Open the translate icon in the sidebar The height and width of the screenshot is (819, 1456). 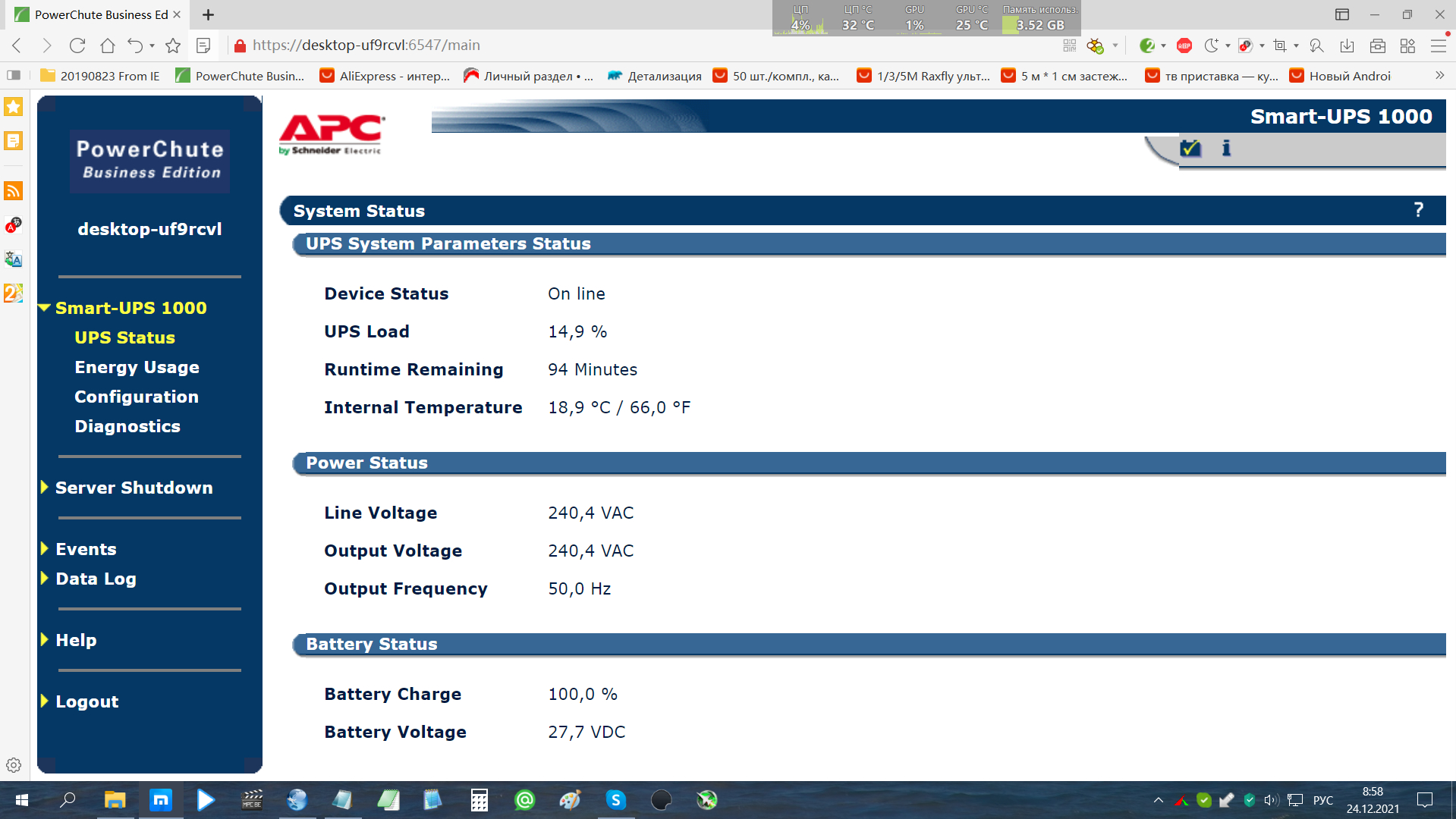[14, 259]
